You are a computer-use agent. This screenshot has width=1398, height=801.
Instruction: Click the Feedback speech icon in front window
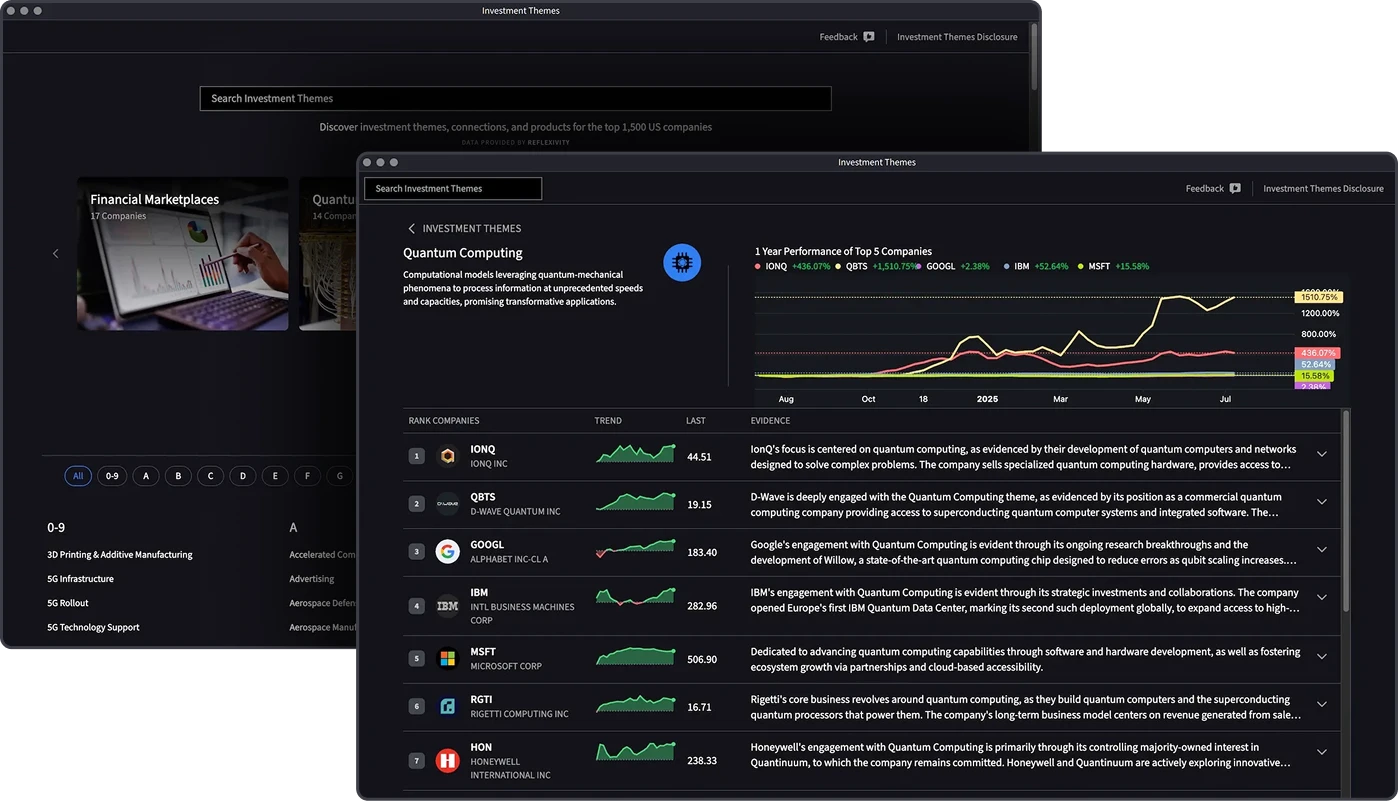click(1235, 188)
